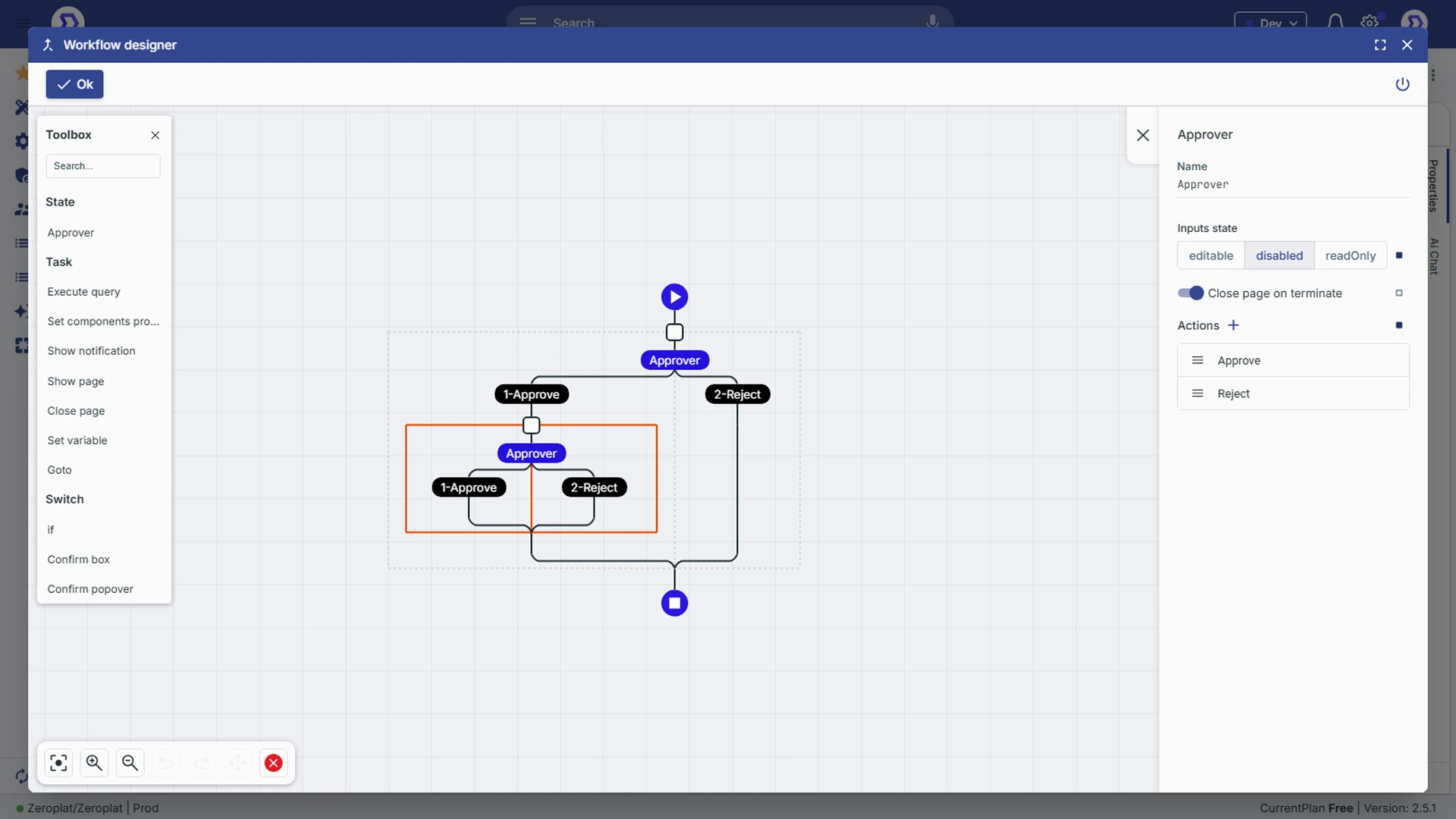Click the Ok button
The height and width of the screenshot is (819, 1456).
pyautogui.click(x=74, y=84)
